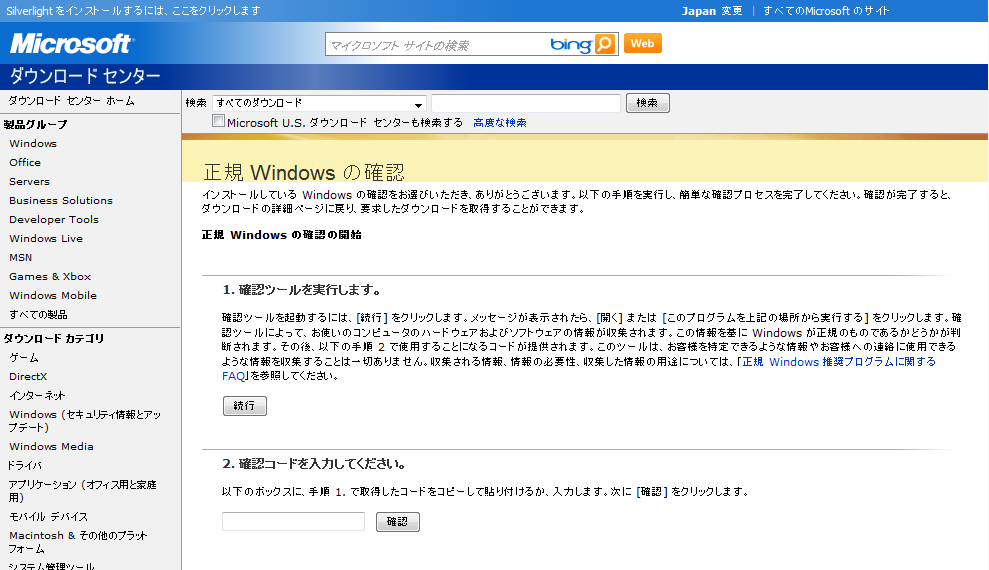
Task: Click the ダウンロード カテゴリ sidebar heading
Action: (x=54, y=339)
